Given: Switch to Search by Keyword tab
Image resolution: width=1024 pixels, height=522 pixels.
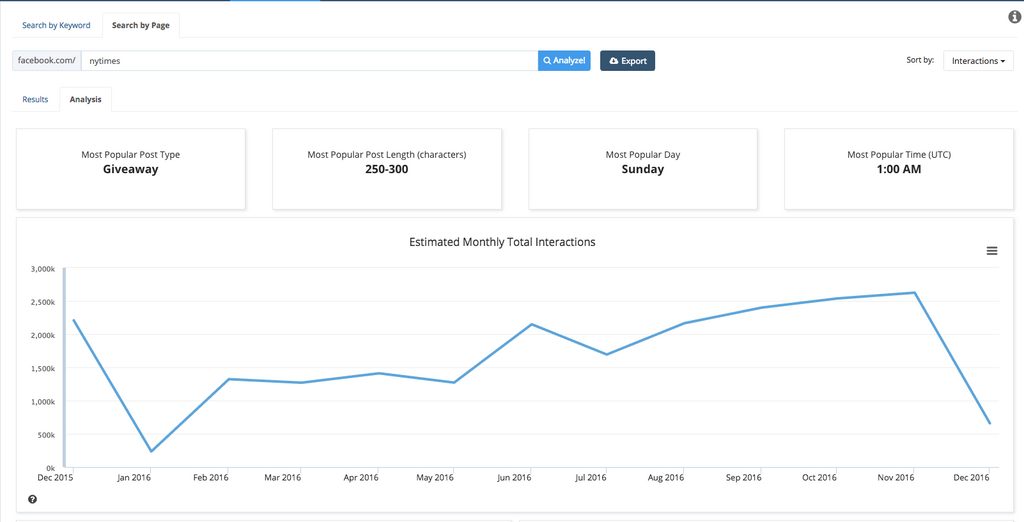Looking at the screenshot, I should click(x=56, y=25).
